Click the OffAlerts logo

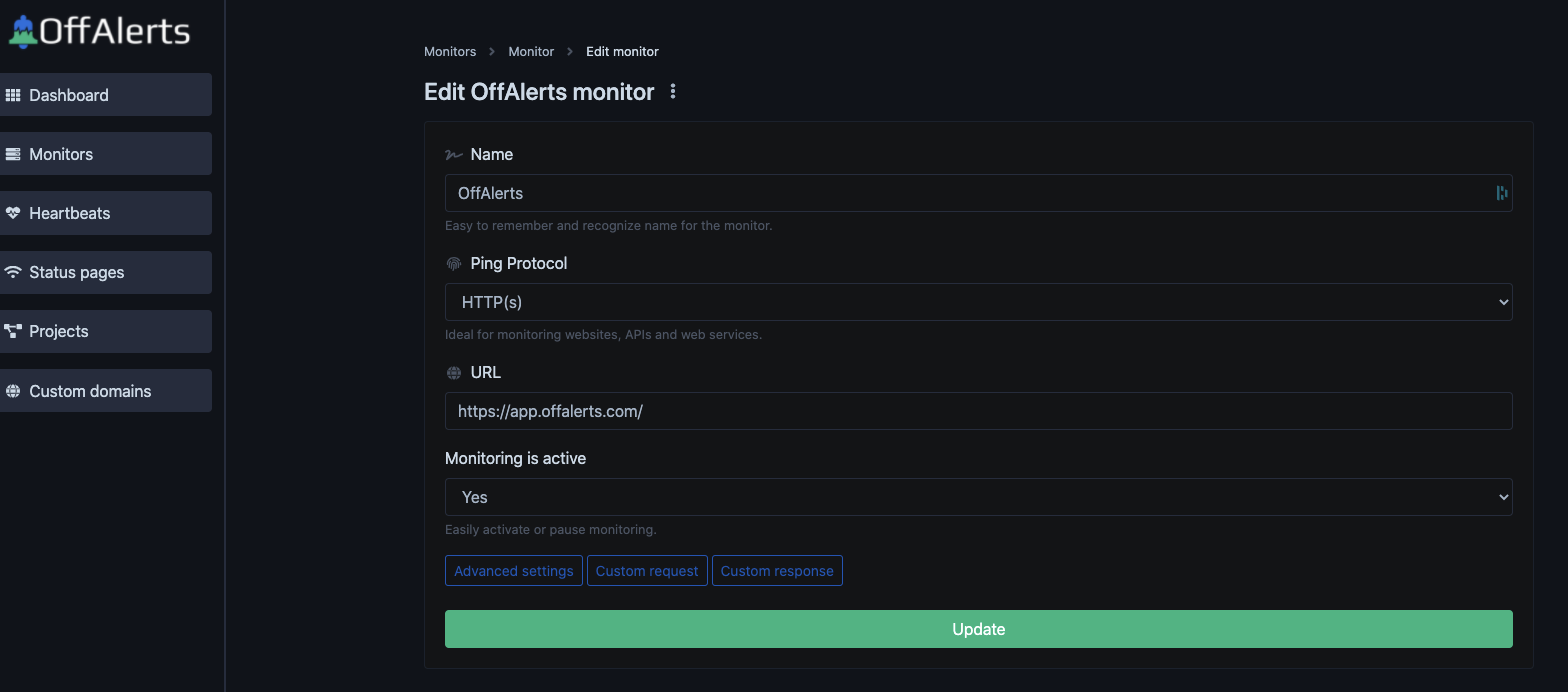click(99, 31)
